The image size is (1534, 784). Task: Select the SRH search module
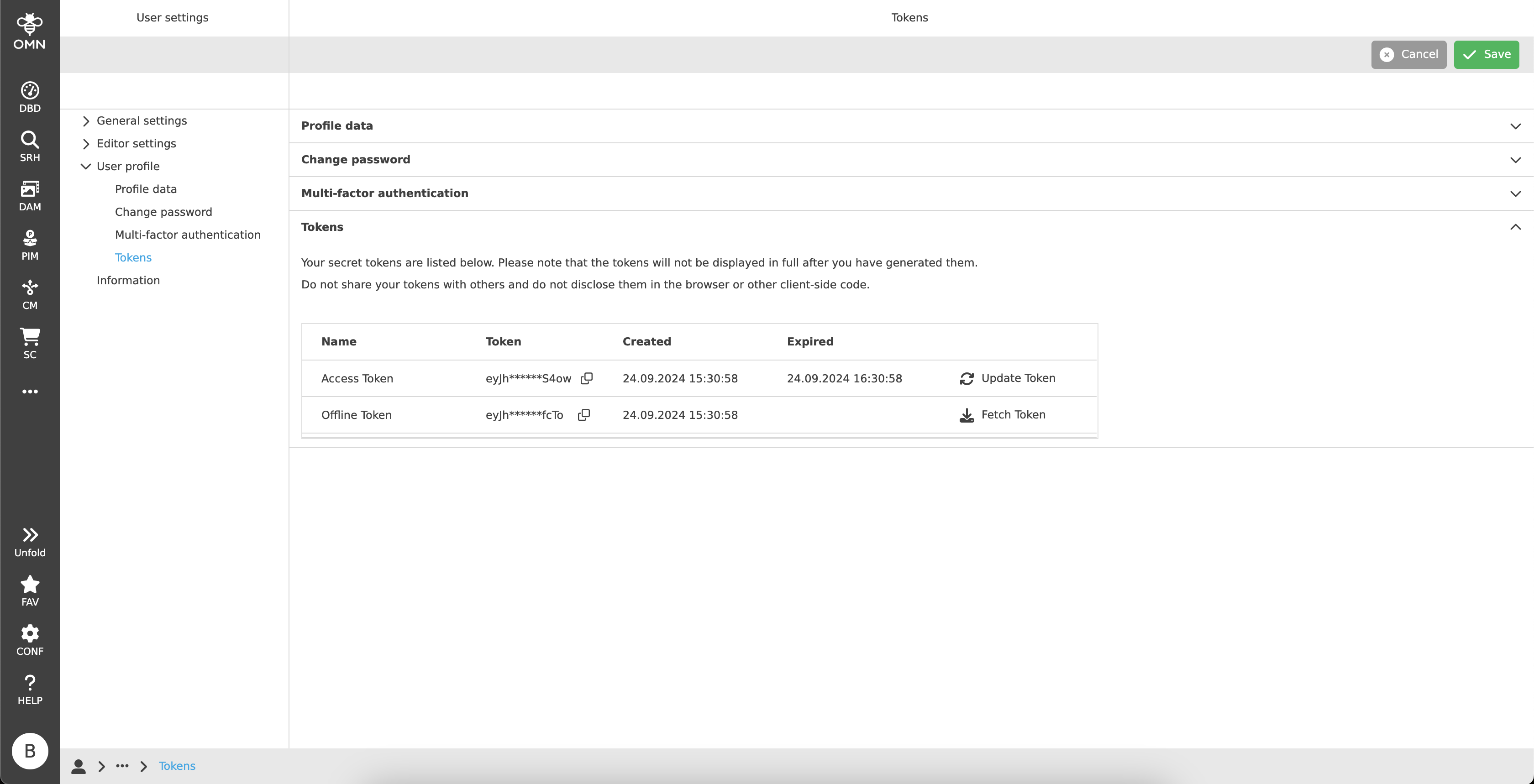[x=29, y=146]
